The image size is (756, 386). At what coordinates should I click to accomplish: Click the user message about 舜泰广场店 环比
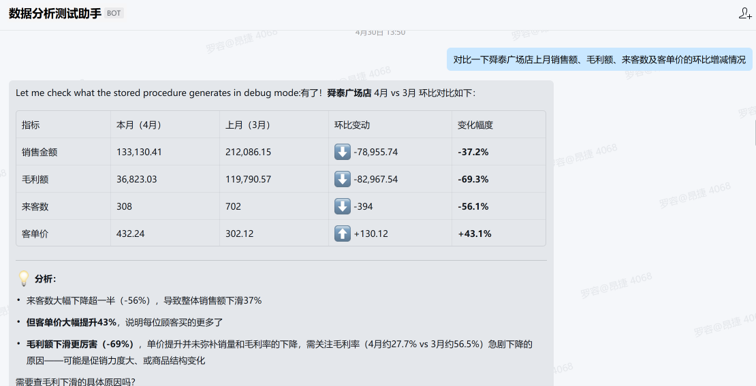(x=599, y=60)
